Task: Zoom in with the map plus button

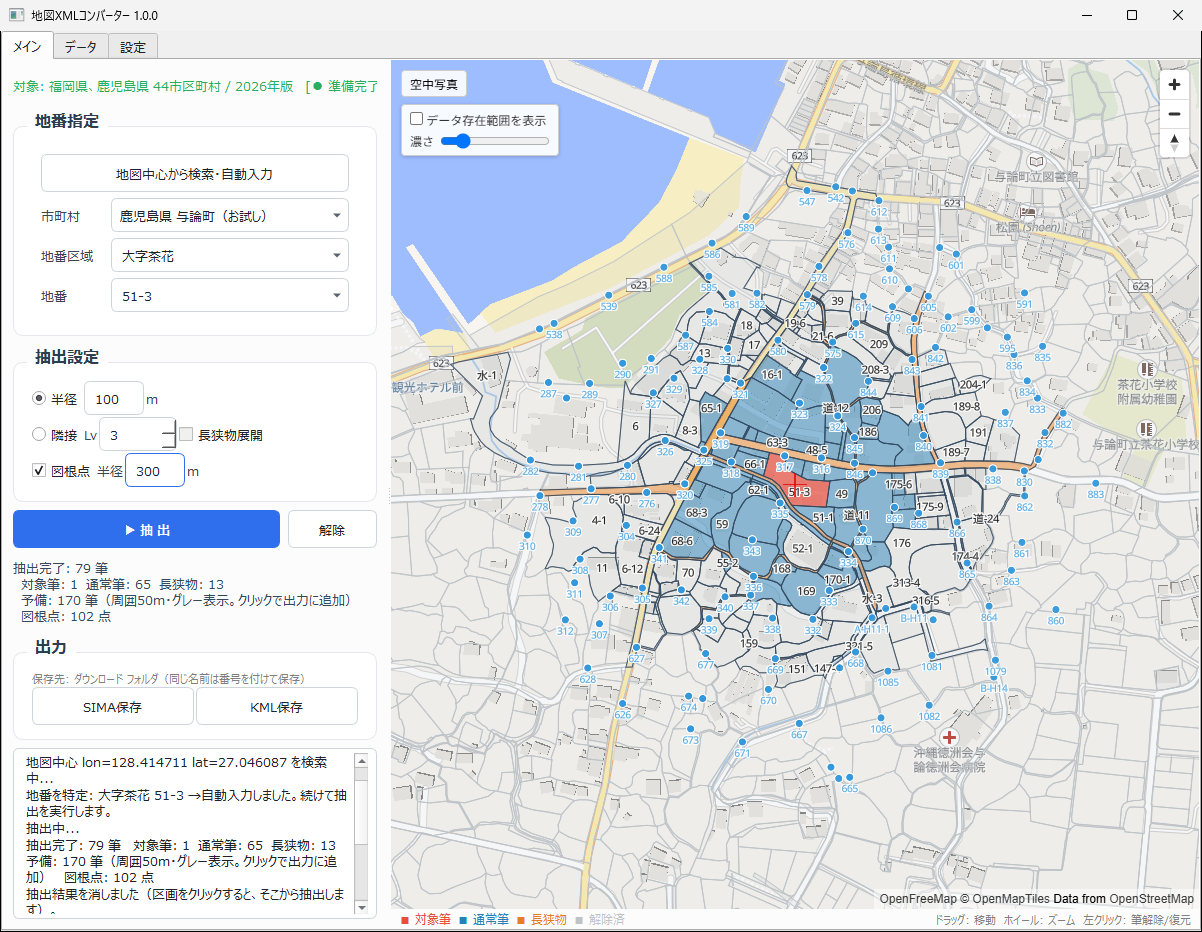Action: coord(1174,85)
